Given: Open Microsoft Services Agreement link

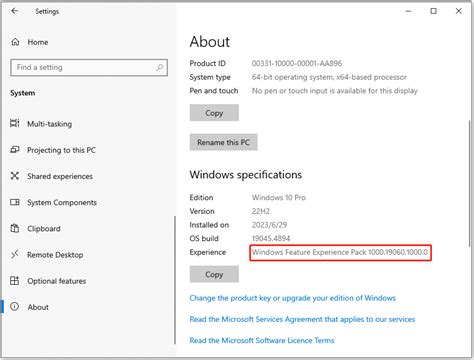Looking at the screenshot, I should pyautogui.click(x=302, y=319).
